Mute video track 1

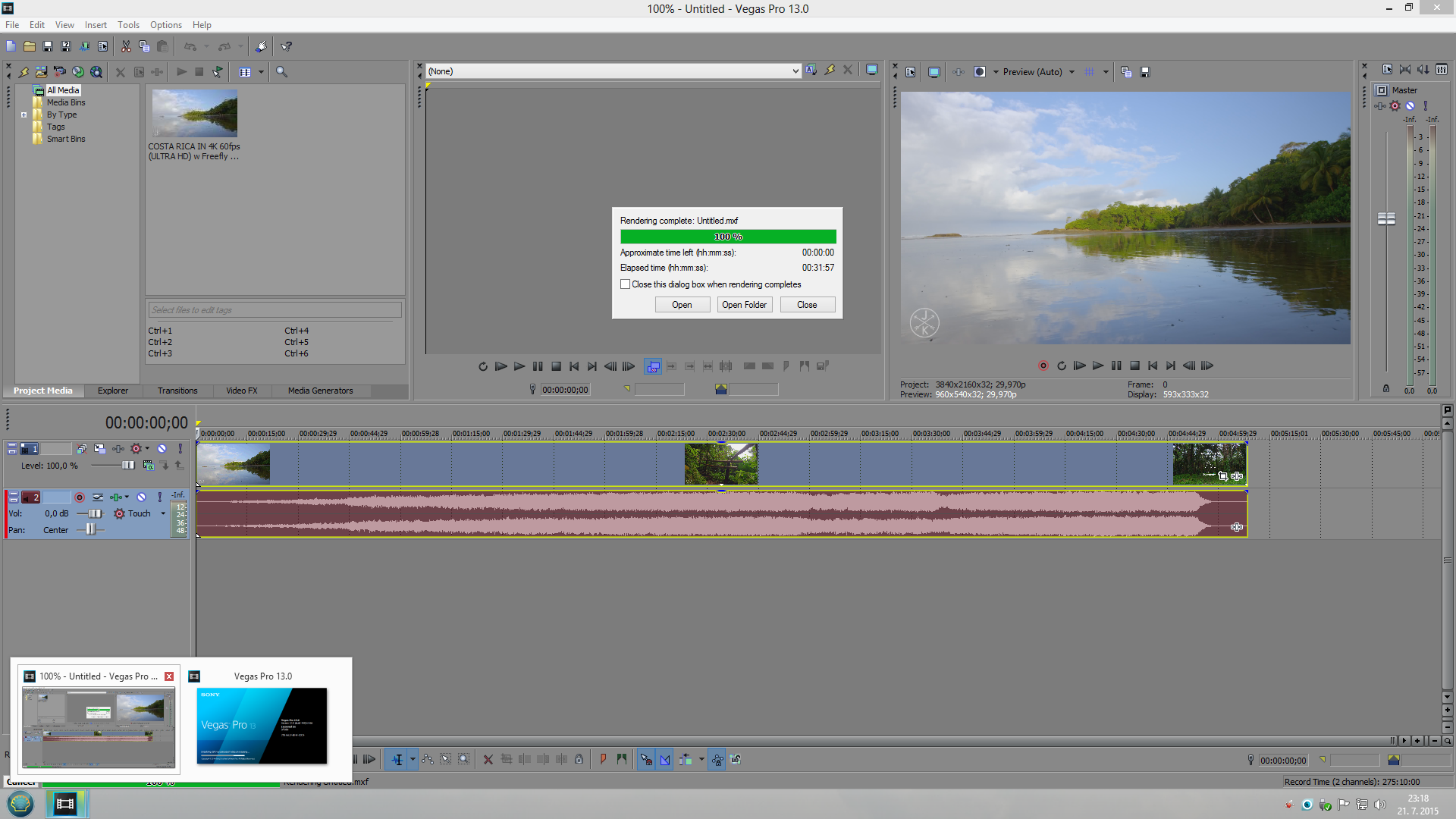pos(162,449)
